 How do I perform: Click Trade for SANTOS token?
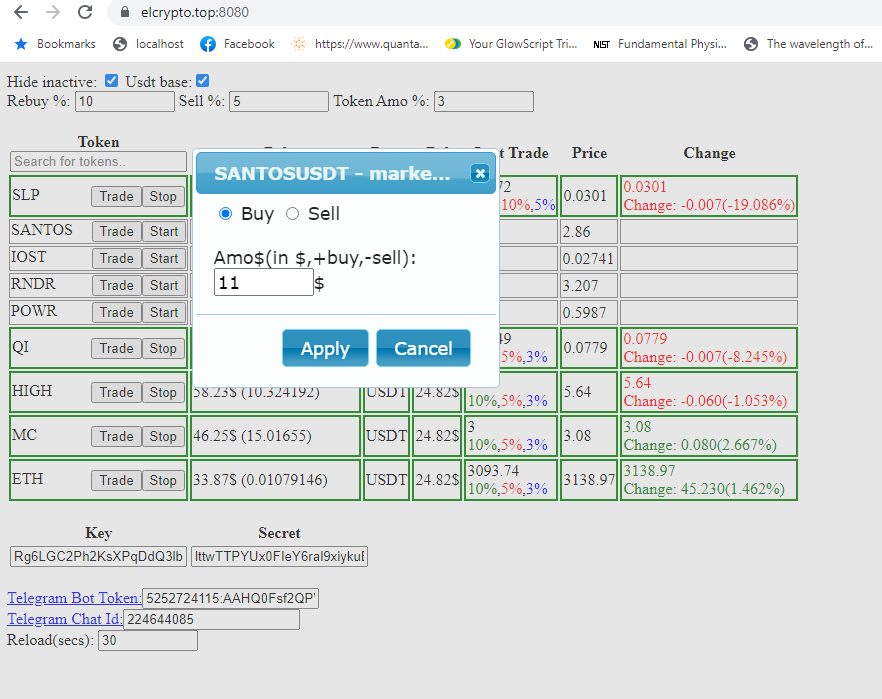[116, 231]
